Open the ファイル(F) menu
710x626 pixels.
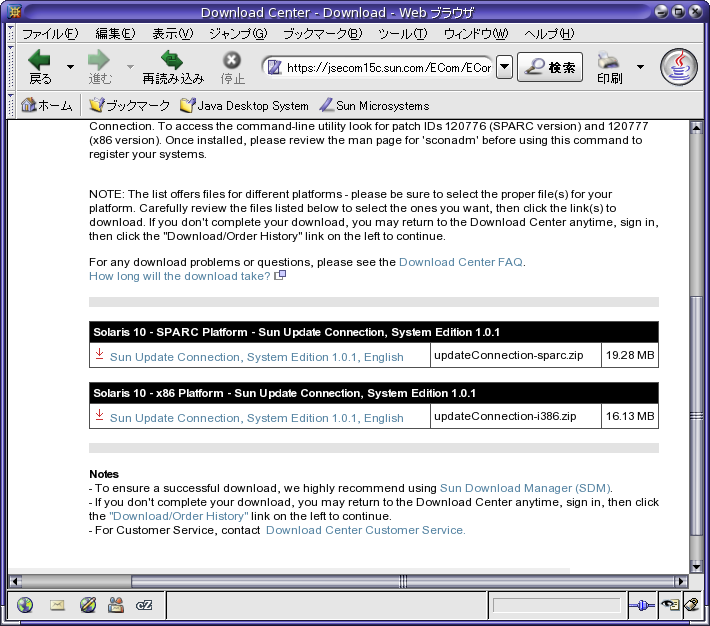(50, 34)
